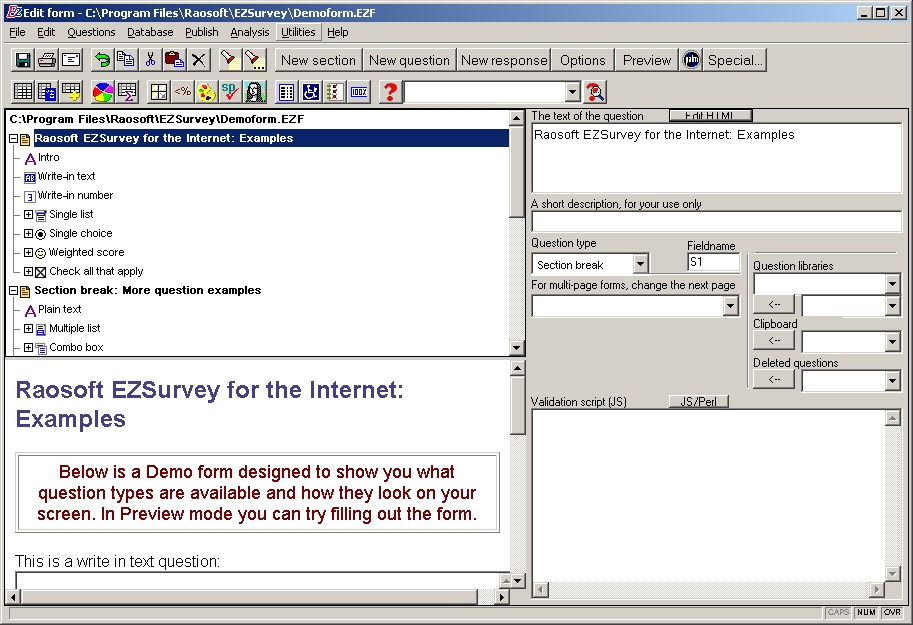Collapse the Raosoft EZSurvey root section
Screen dimensions: 913x625
pyautogui.click(x=13, y=139)
